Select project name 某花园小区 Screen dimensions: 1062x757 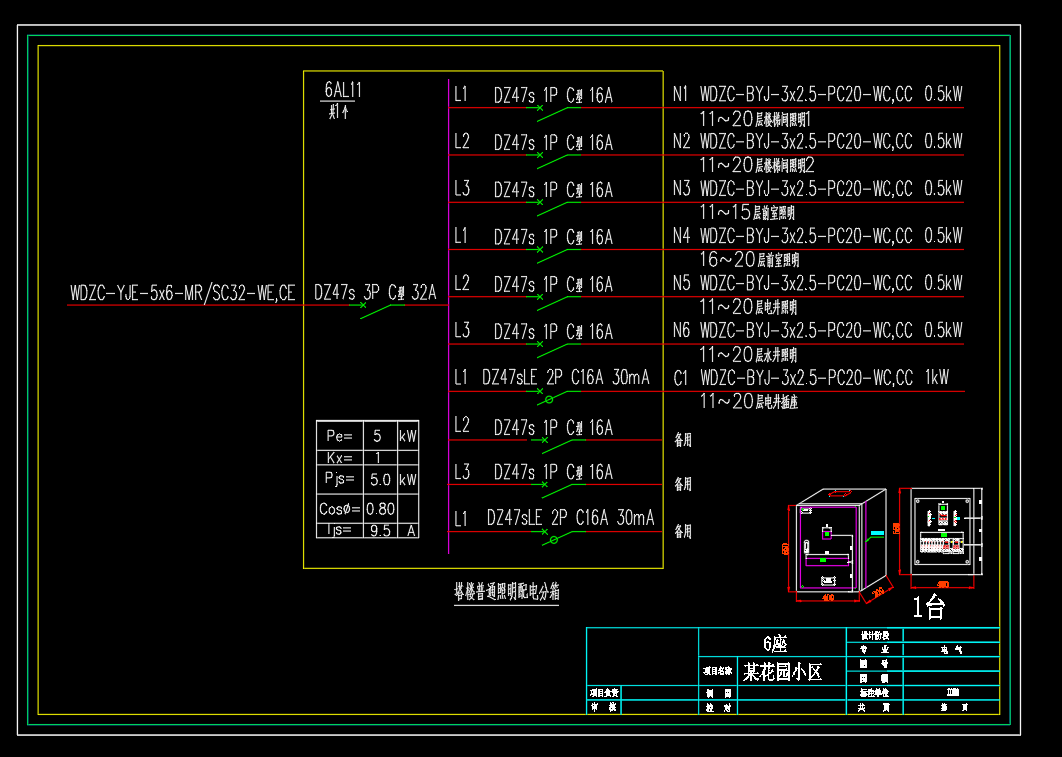tap(782, 672)
